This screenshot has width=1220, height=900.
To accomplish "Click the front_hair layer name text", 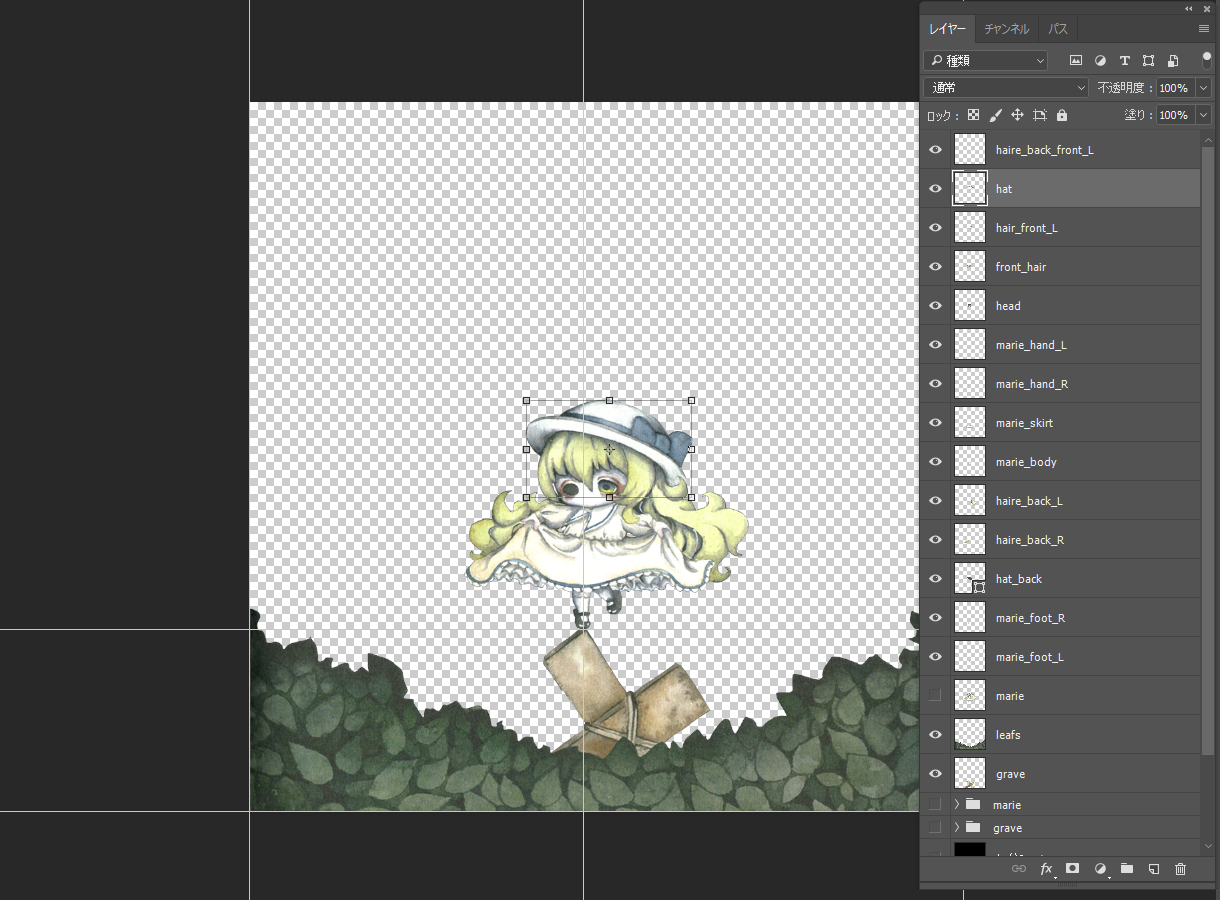I will (x=1021, y=267).
